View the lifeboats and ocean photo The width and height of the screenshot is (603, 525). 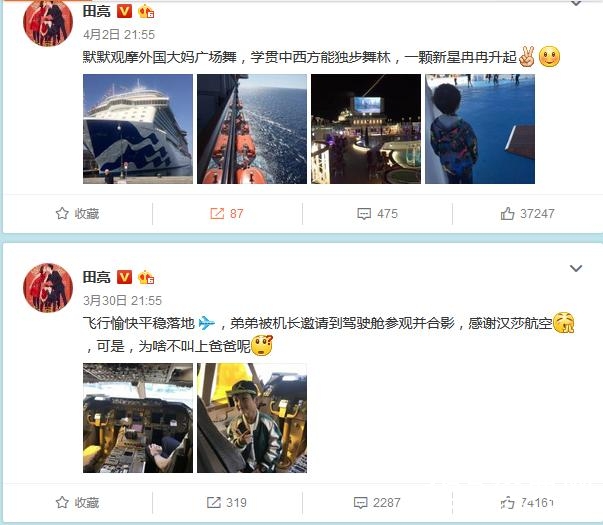tap(252, 129)
